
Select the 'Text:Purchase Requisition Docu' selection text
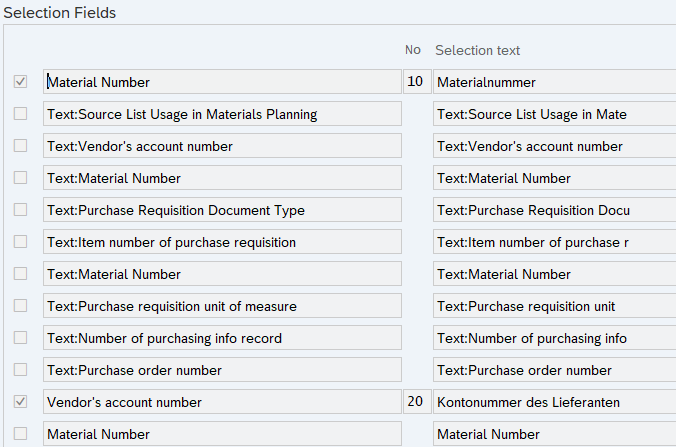click(x=553, y=210)
